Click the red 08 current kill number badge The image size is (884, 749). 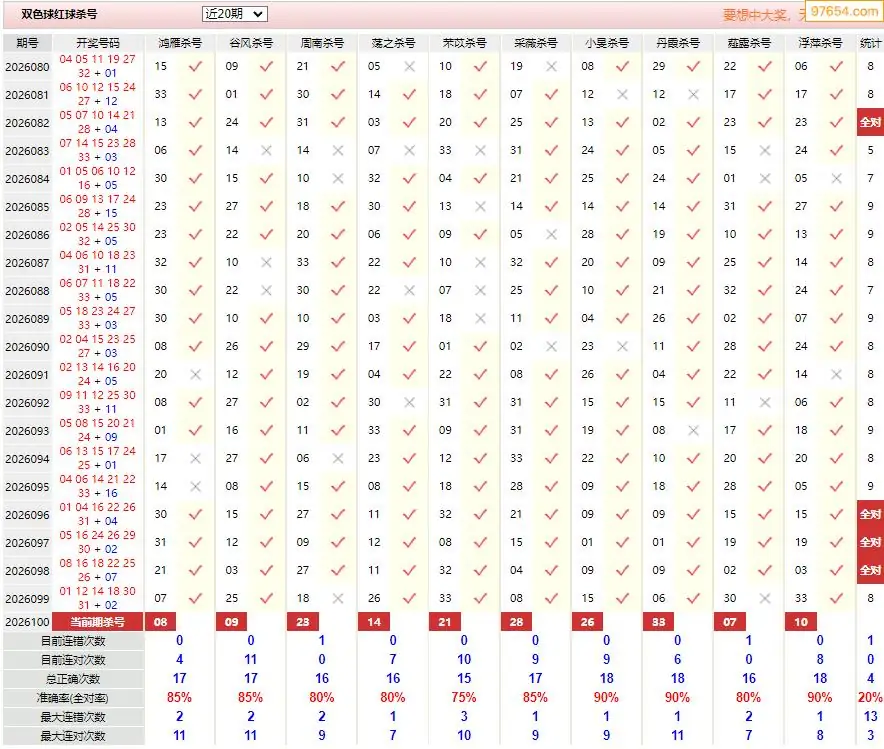161,622
